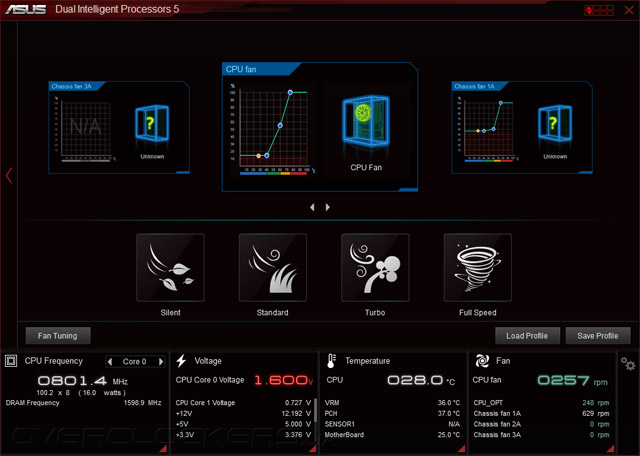Expand the red side panel chevron
The width and height of the screenshot is (640, 456).
(x=9, y=176)
